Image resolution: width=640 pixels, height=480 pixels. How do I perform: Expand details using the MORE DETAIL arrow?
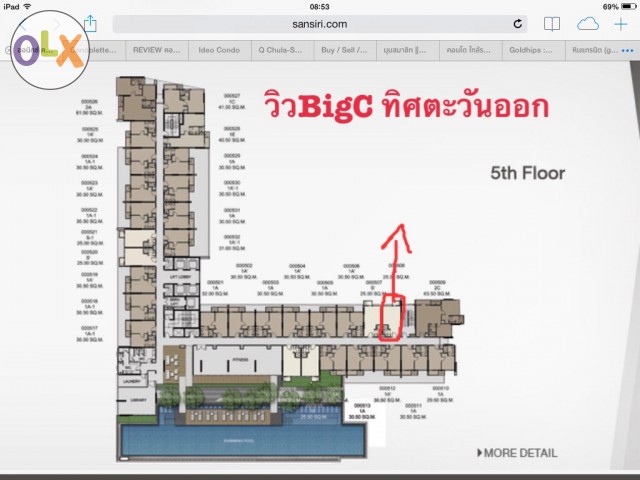click(481, 453)
